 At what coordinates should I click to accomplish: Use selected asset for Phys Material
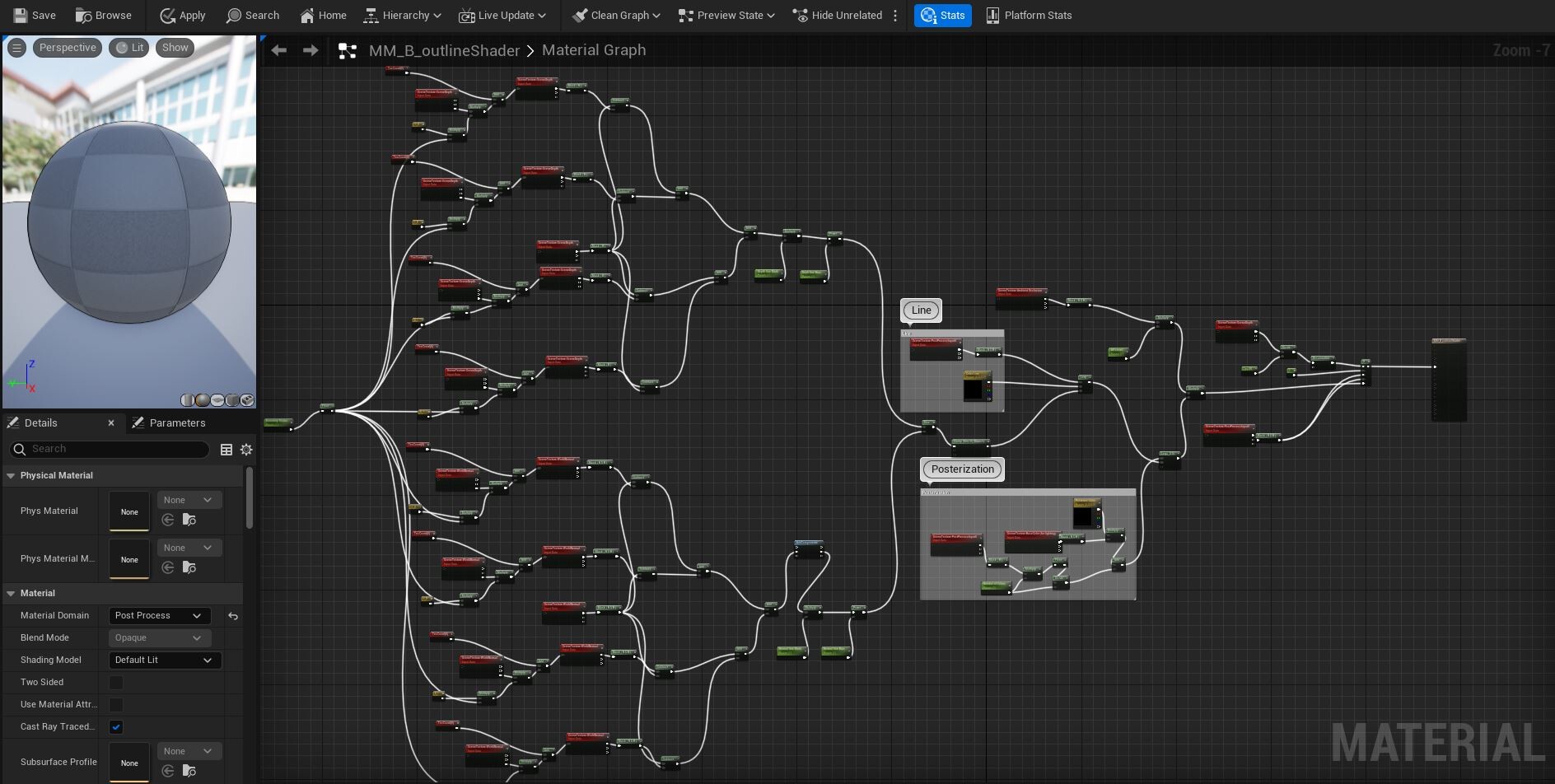(x=168, y=520)
